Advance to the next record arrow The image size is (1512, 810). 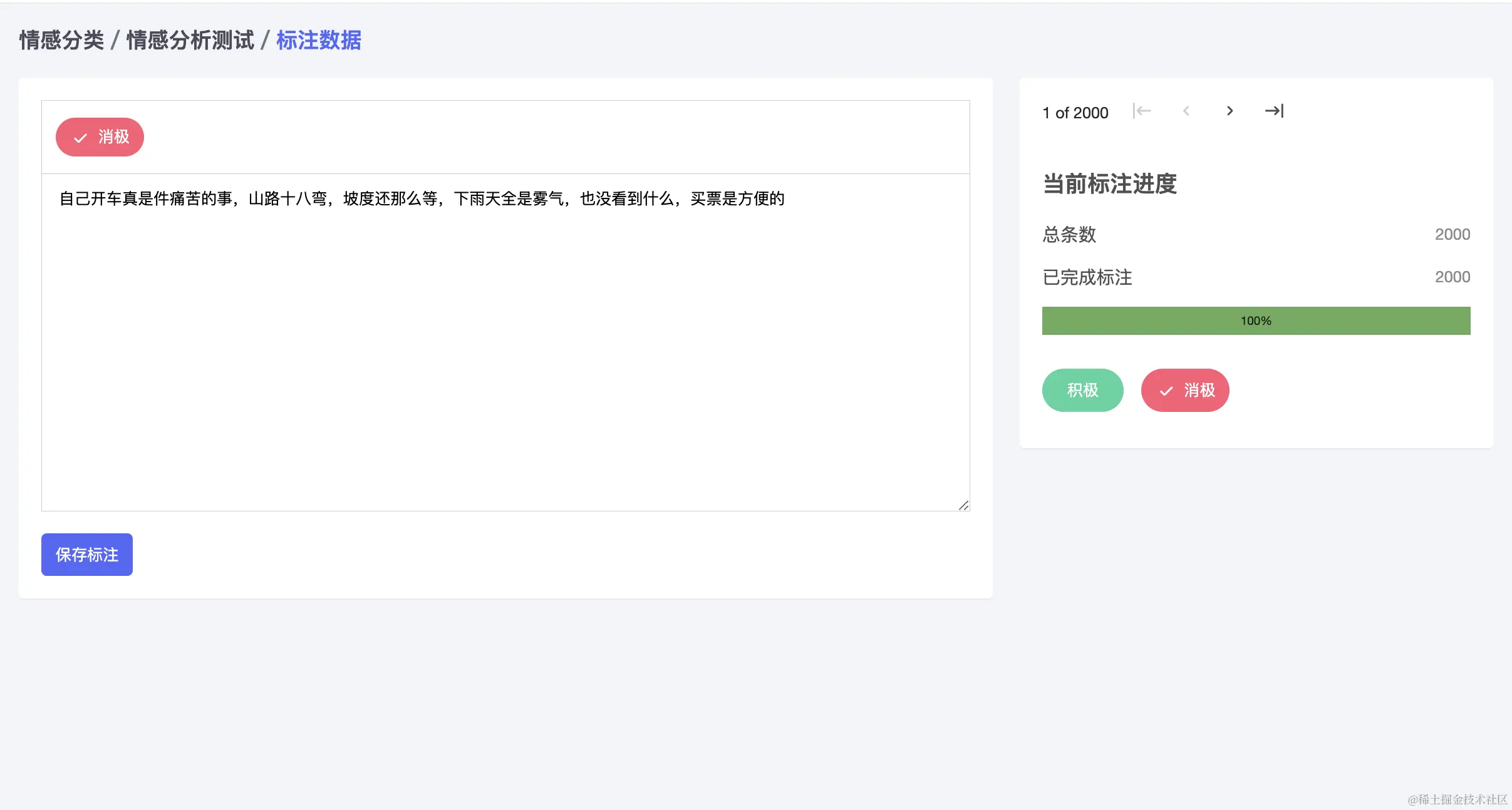[1230, 111]
